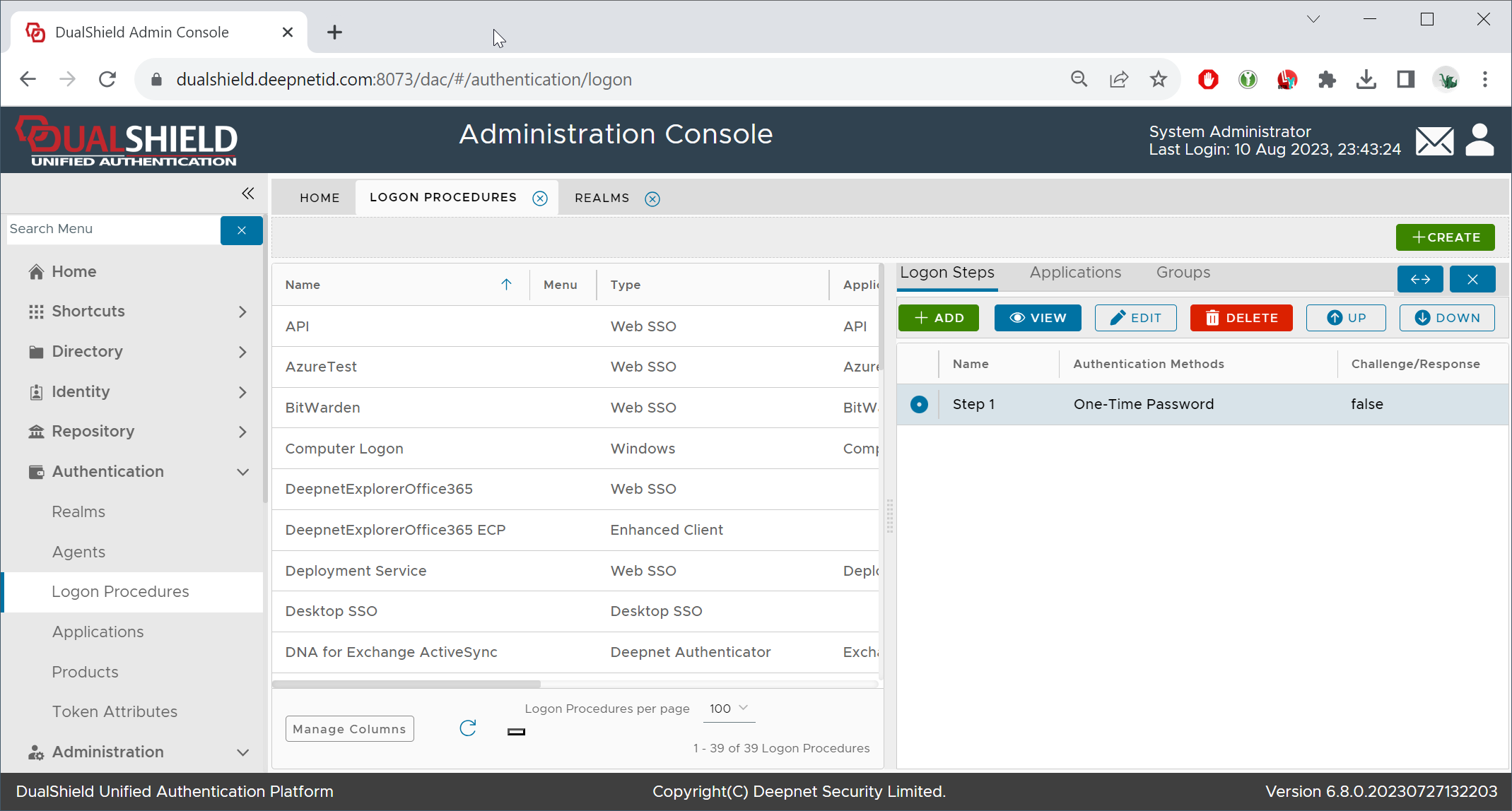Select the Step 1 radio button
The width and height of the screenshot is (1512, 811).
tap(919, 404)
